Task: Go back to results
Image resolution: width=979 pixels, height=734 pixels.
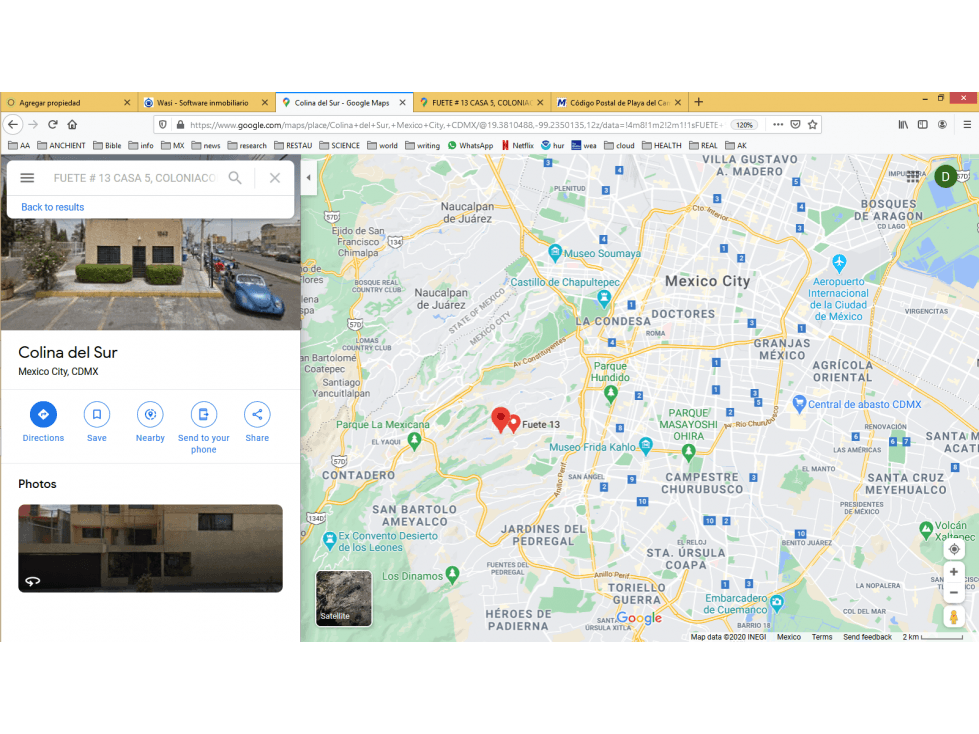Action: tap(52, 207)
